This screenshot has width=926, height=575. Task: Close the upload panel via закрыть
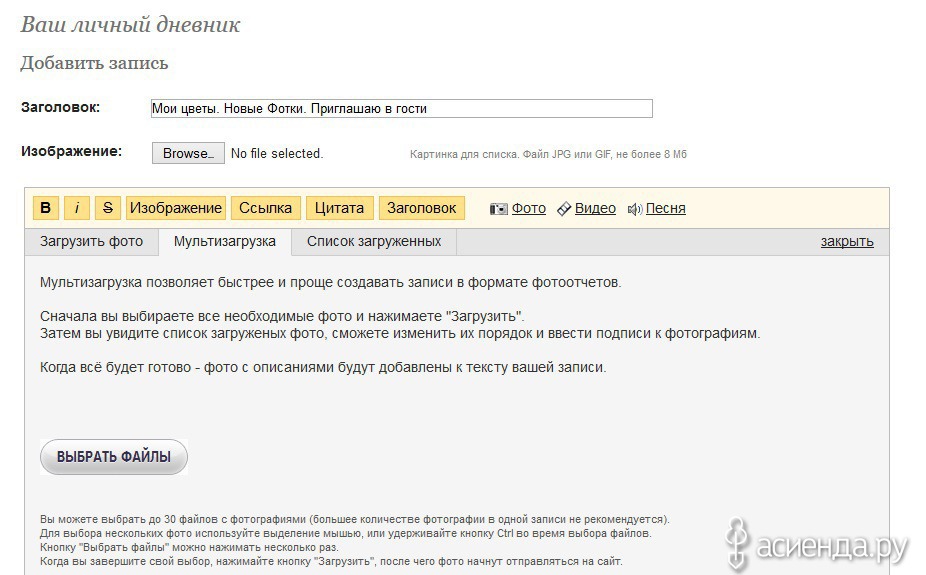[x=847, y=241]
